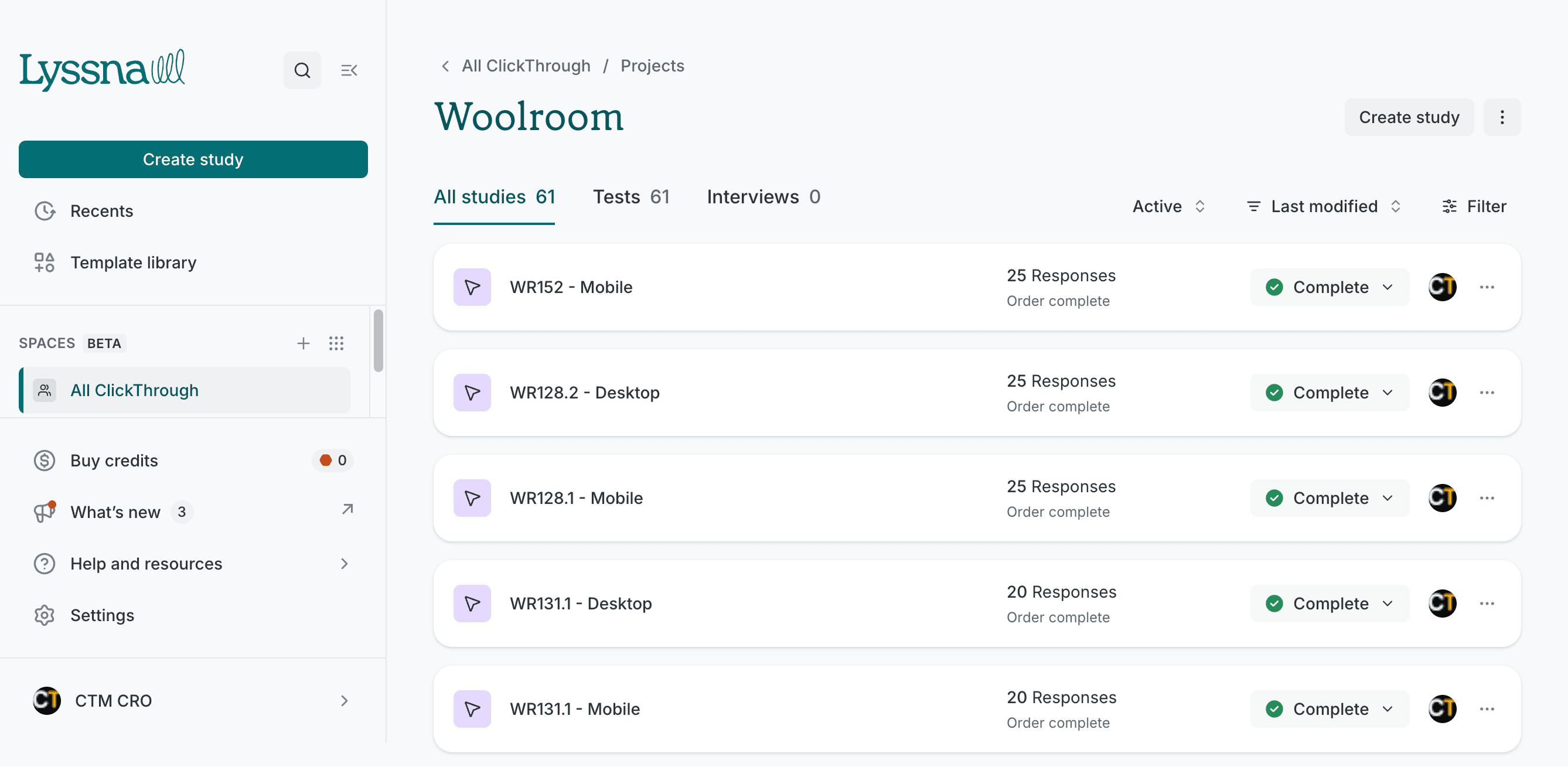The height and width of the screenshot is (767, 1568).
Task: Collapse the sidebar with the menu icon
Action: pyautogui.click(x=349, y=71)
